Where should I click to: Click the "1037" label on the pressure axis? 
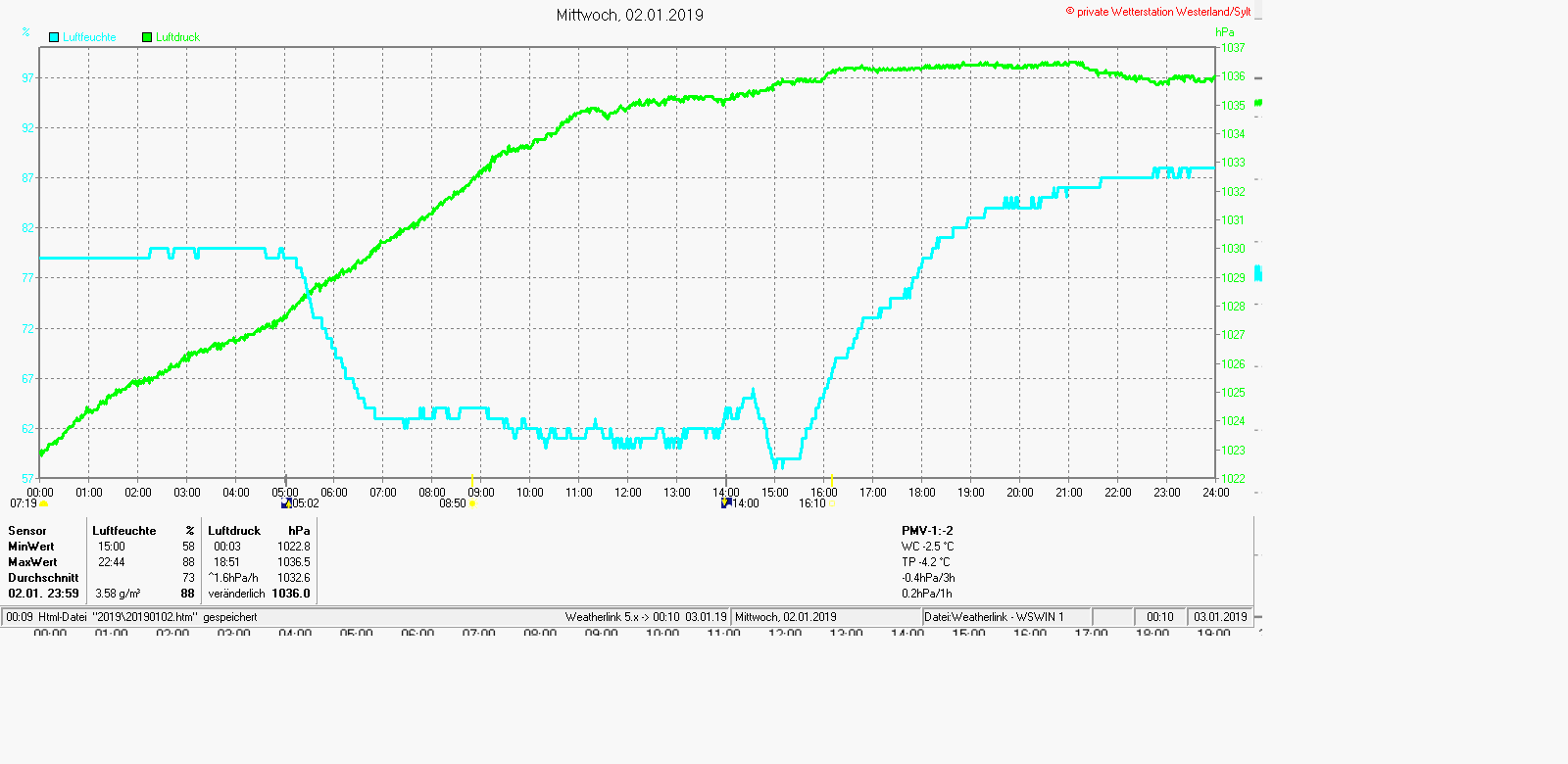[x=1233, y=48]
